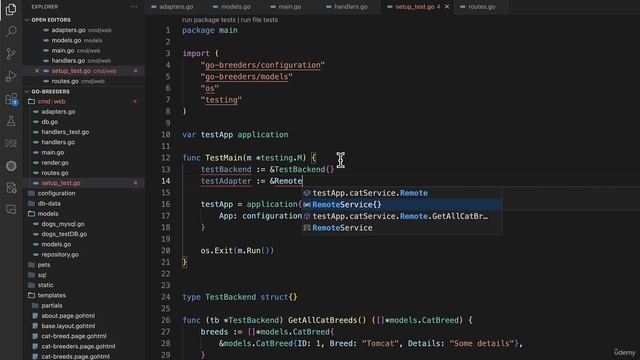Open the Extensions view icon

tap(11, 99)
